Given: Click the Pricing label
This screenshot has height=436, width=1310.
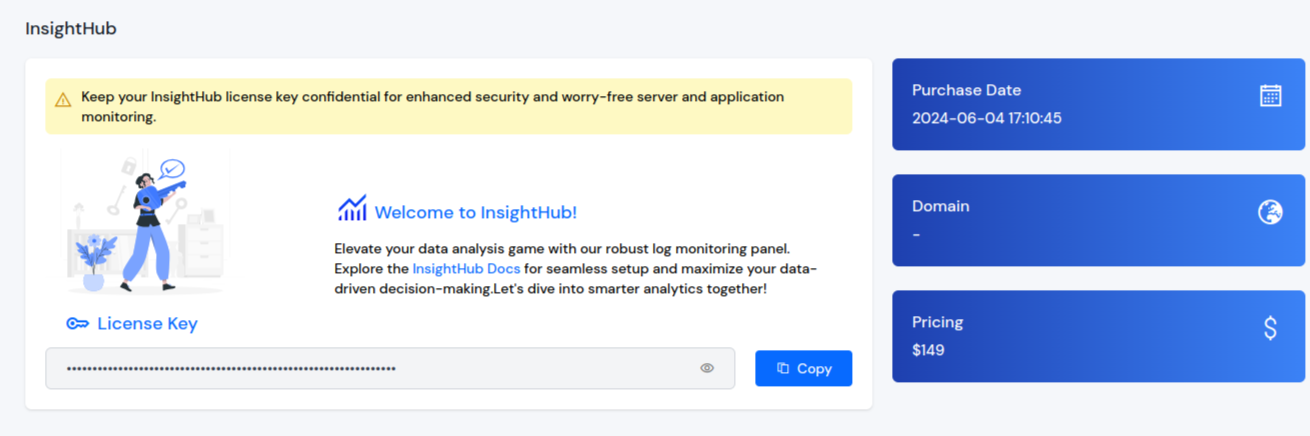Looking at the screenshot, I should tap(937, 322).
